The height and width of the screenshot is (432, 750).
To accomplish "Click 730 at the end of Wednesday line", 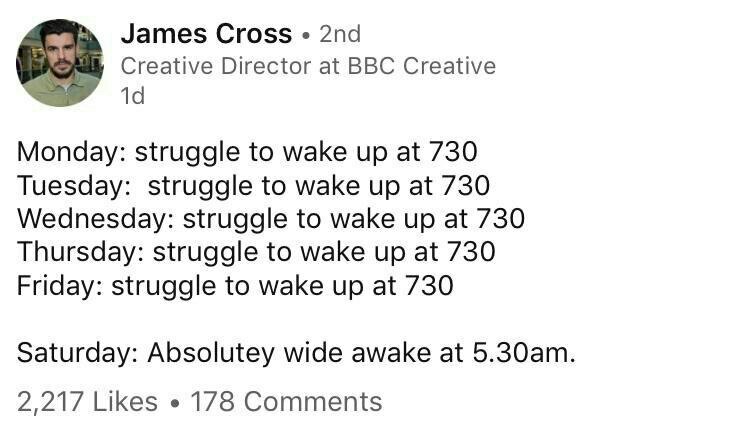I will tap(501, 219).
